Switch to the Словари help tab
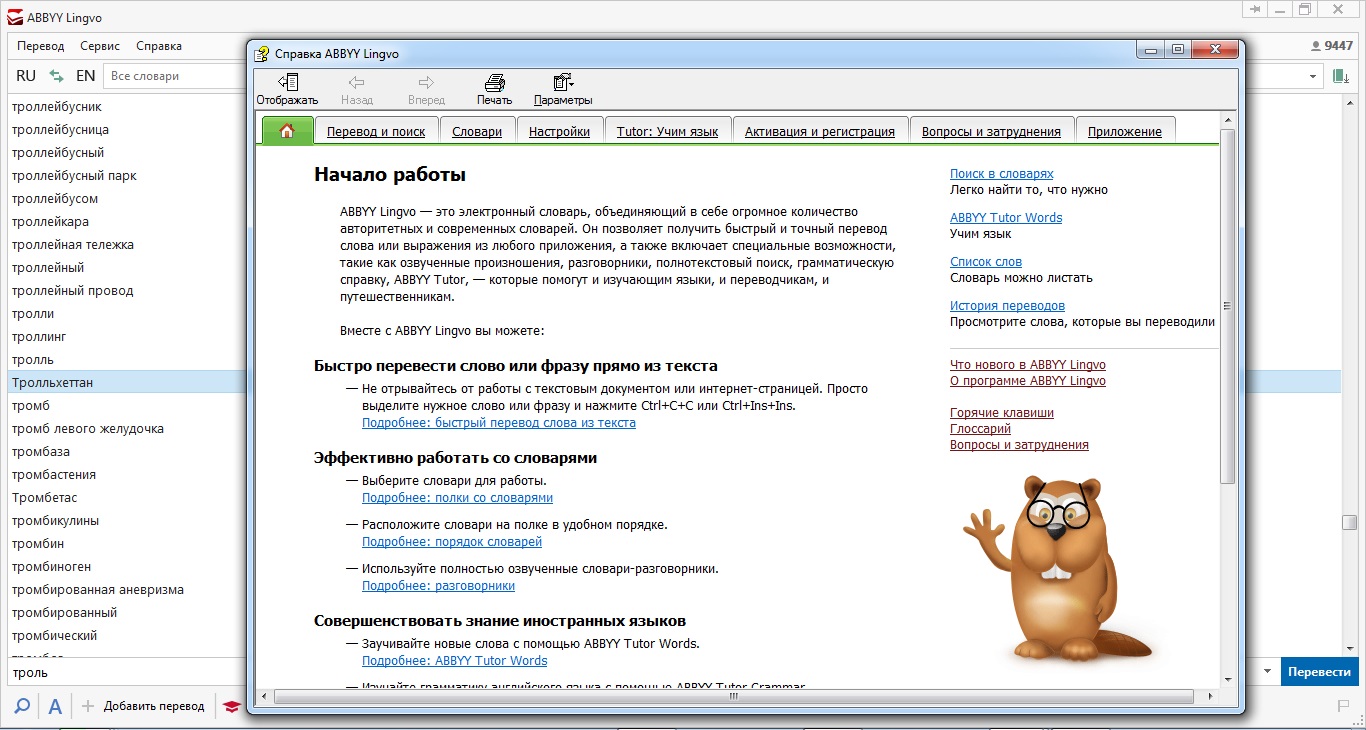Viewport: 1366px width, 730px height. pyautogui.click(x=477, y=131)
